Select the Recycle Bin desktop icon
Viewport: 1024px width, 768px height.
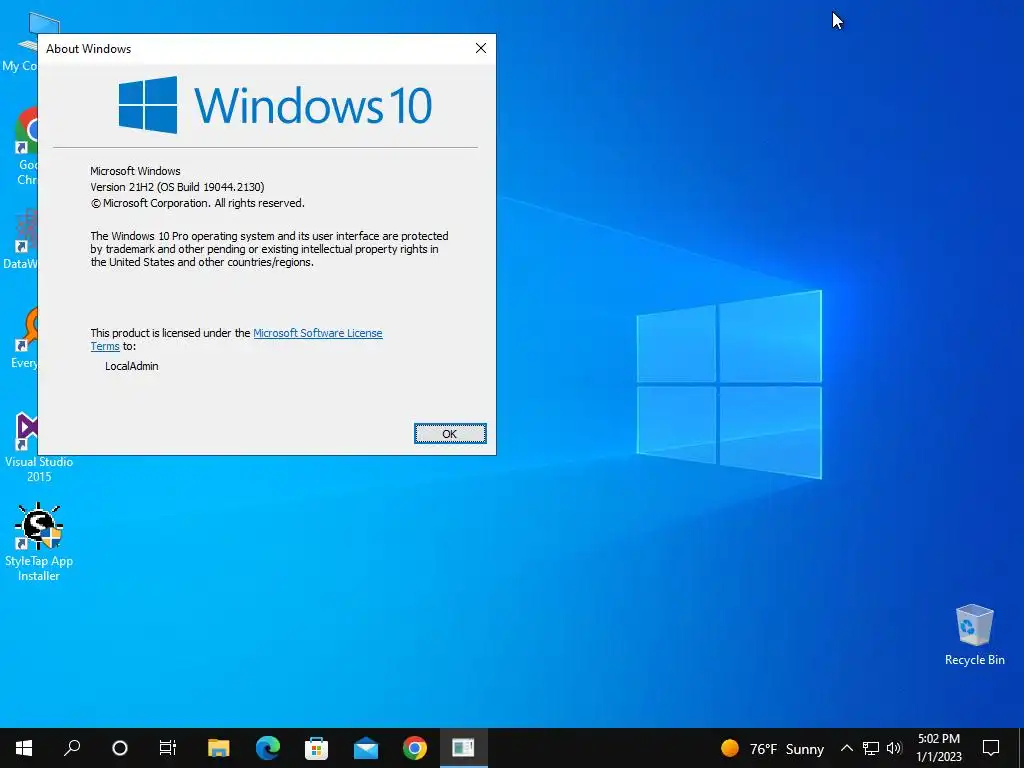(x=974, y=635)
